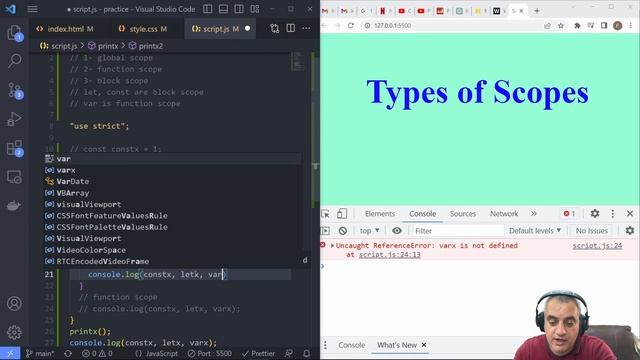The image size is (640, 360).
Task: Open the Manage gear in VS Code
Action: 14,332
